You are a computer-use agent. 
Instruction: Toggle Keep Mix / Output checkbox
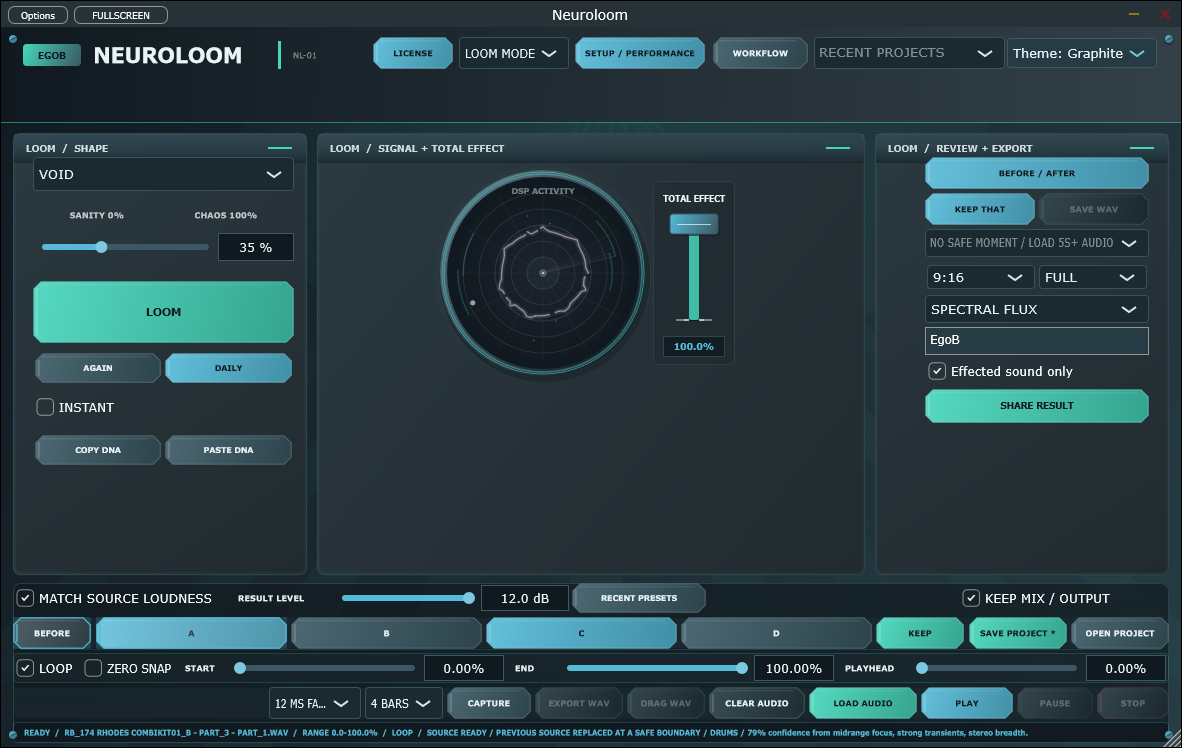[971, 598]
